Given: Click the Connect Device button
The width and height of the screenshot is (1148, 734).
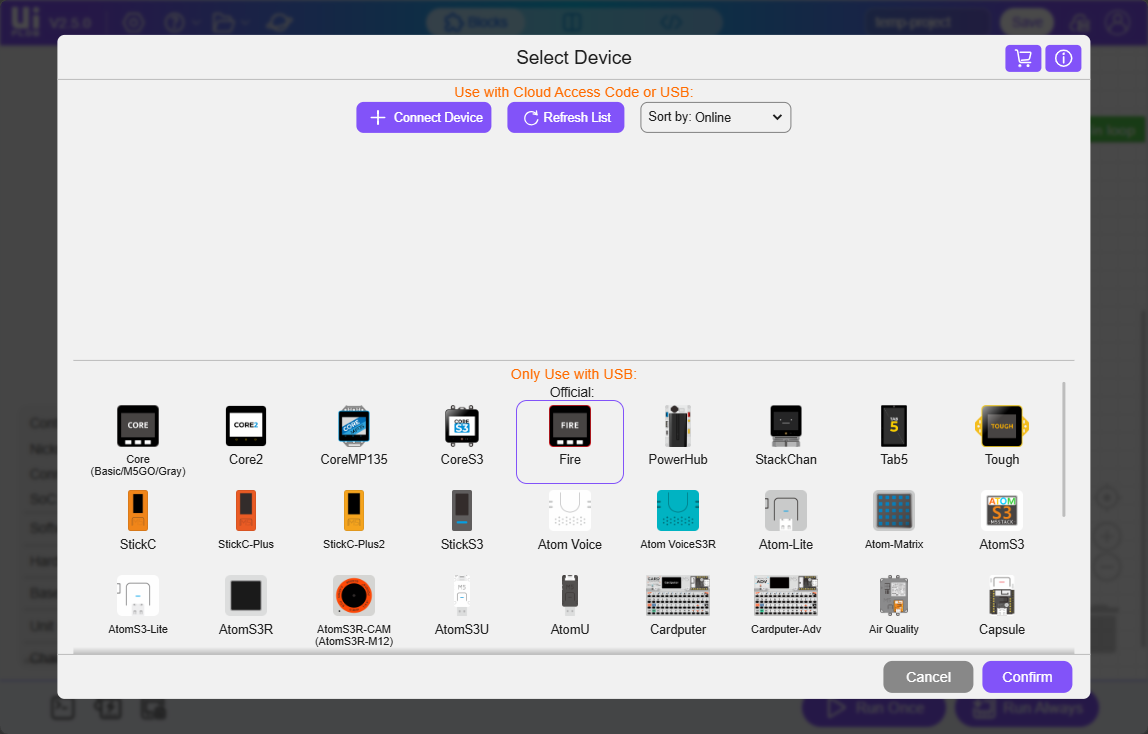Looking at the screenshot, I should tap(424, 117).
